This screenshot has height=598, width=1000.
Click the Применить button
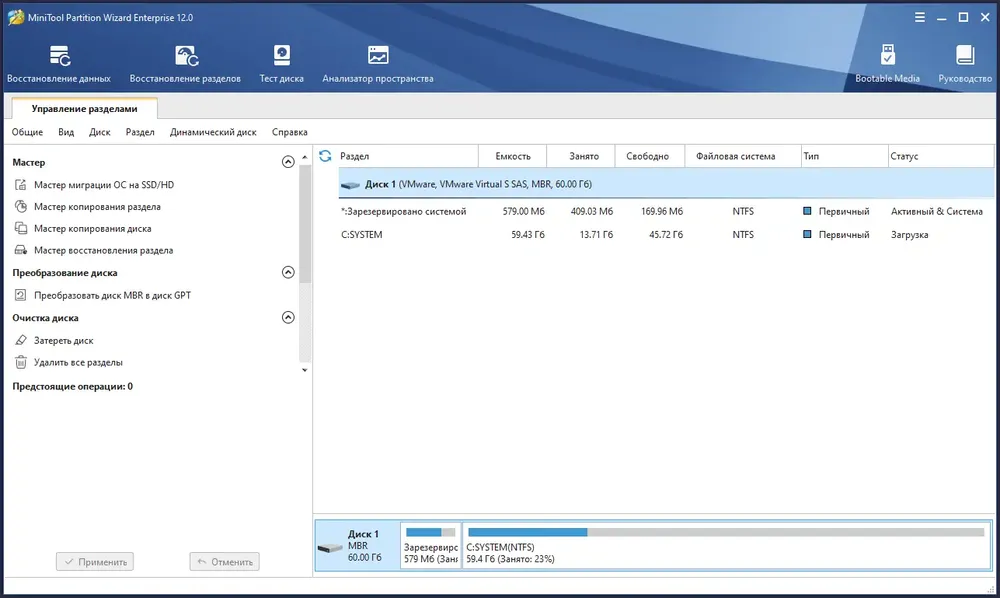(95, 562)
